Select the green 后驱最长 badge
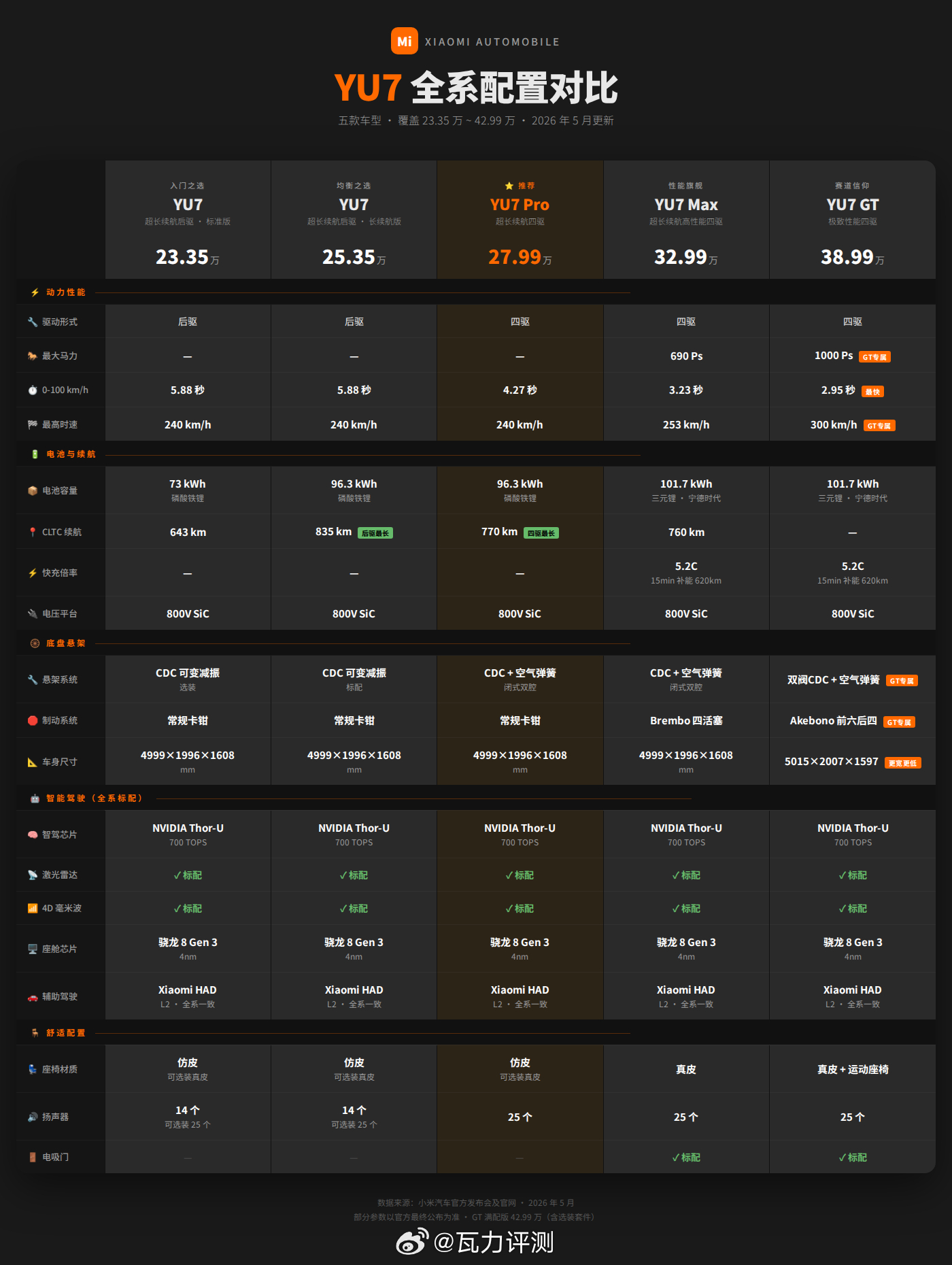The width and height of the screenshot is (952, 1265). (x=375, y=533)
